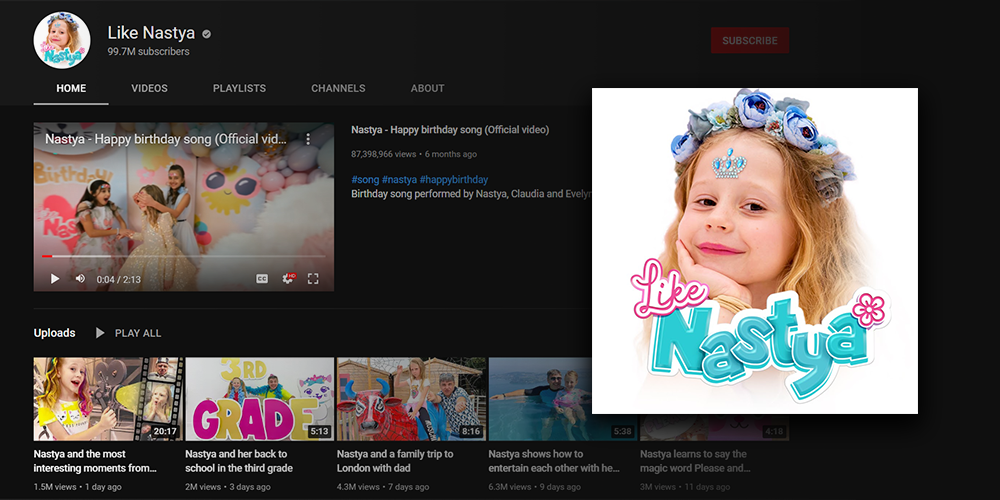Click the 99.7M subscribers text

(148, 52)
